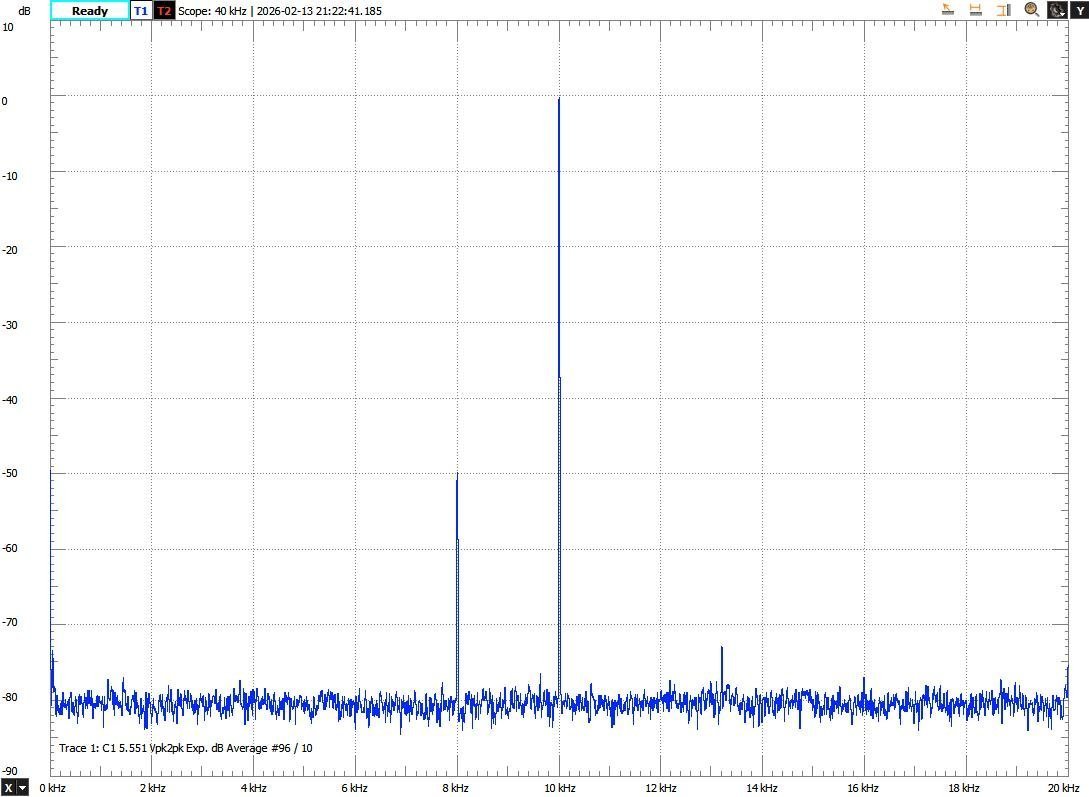The height and width of the screenshot is (797, 1089).
Task: Click the Ready status button
Action: click(90, 11)
